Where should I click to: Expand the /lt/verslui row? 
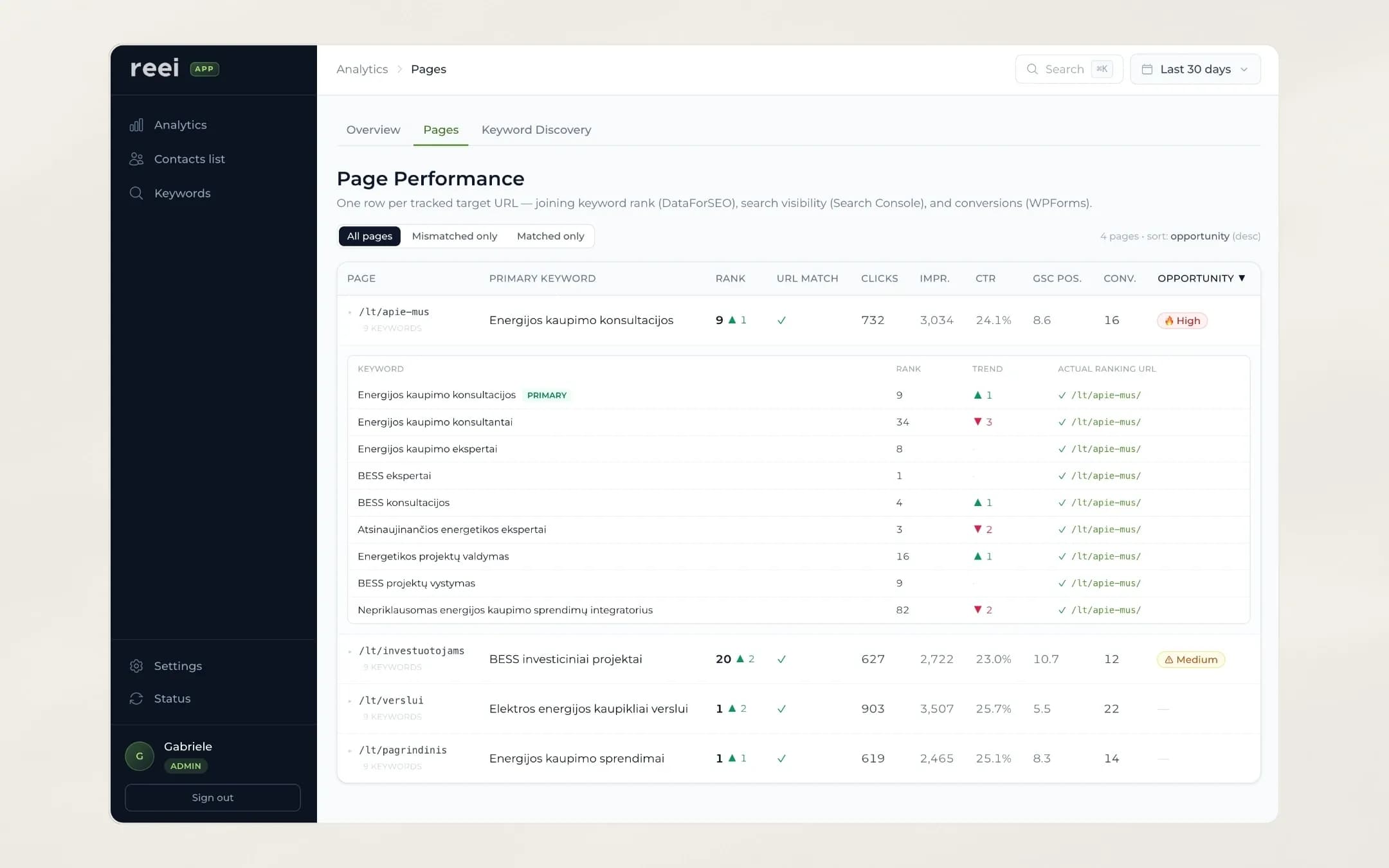(350, 701)
